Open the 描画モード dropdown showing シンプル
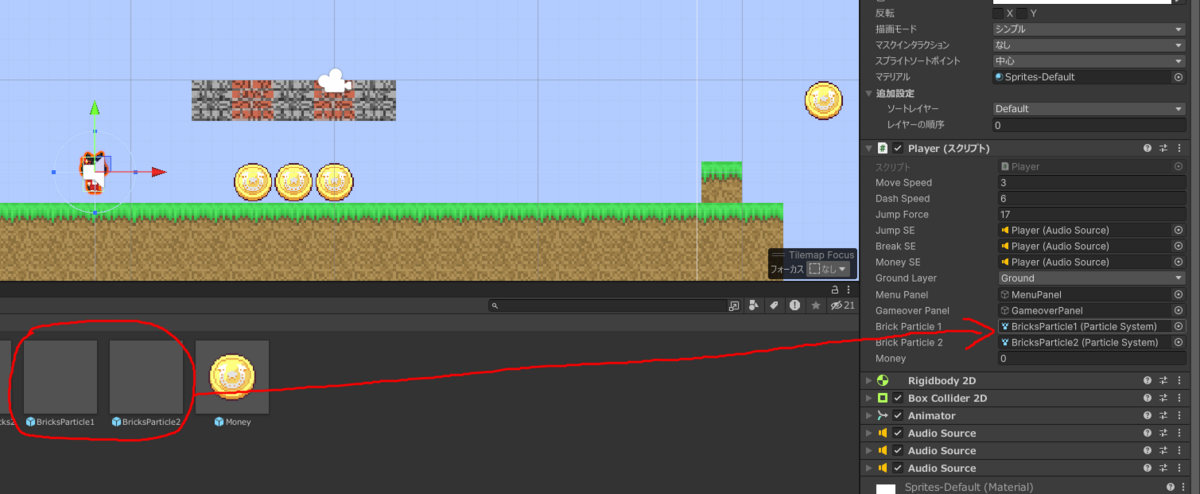This screenshot has height=494, width=1200. pyautogui.click(x=1088, y=29)
